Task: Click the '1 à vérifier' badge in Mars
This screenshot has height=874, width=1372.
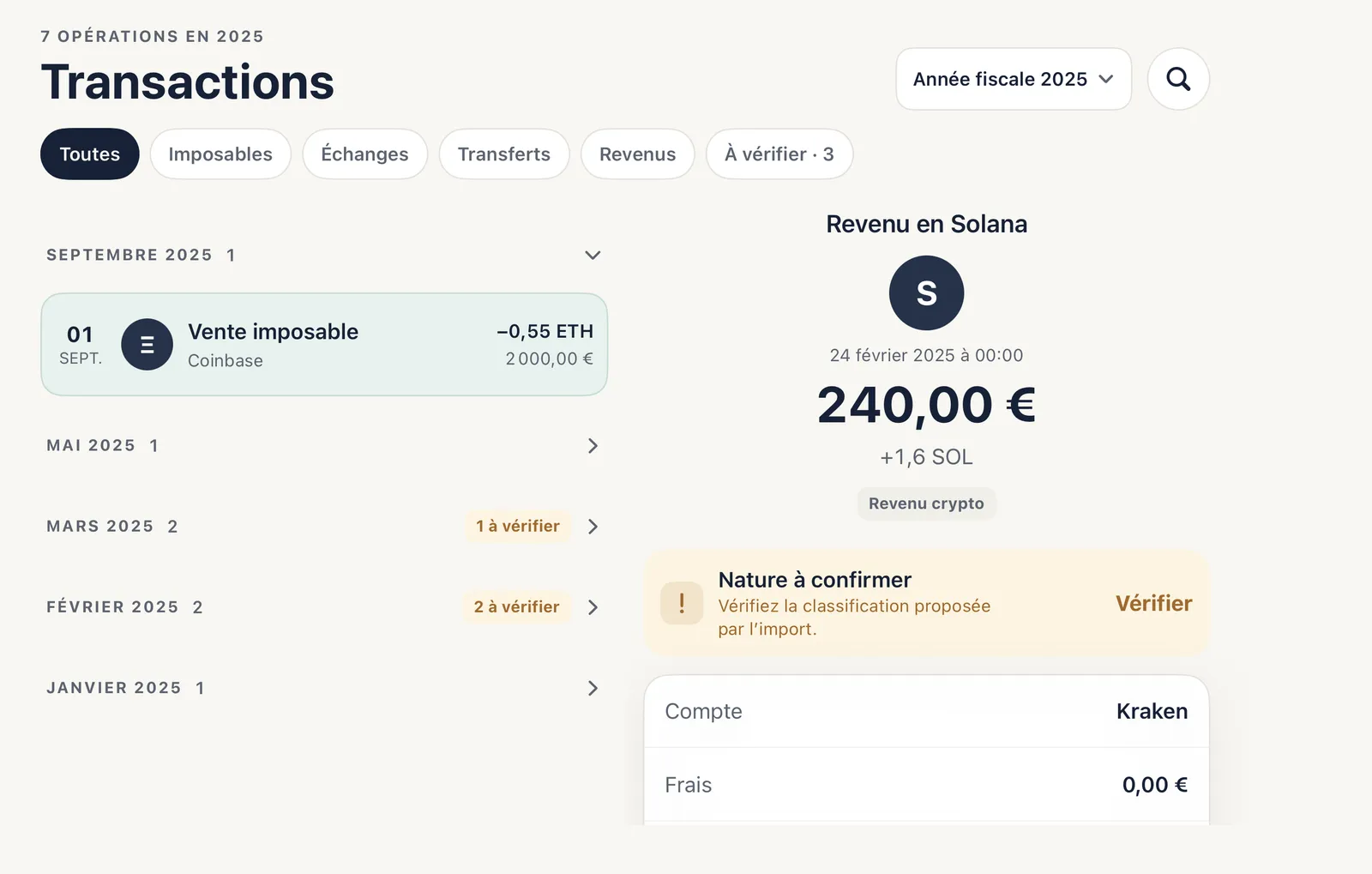Action: click(518, 526)
